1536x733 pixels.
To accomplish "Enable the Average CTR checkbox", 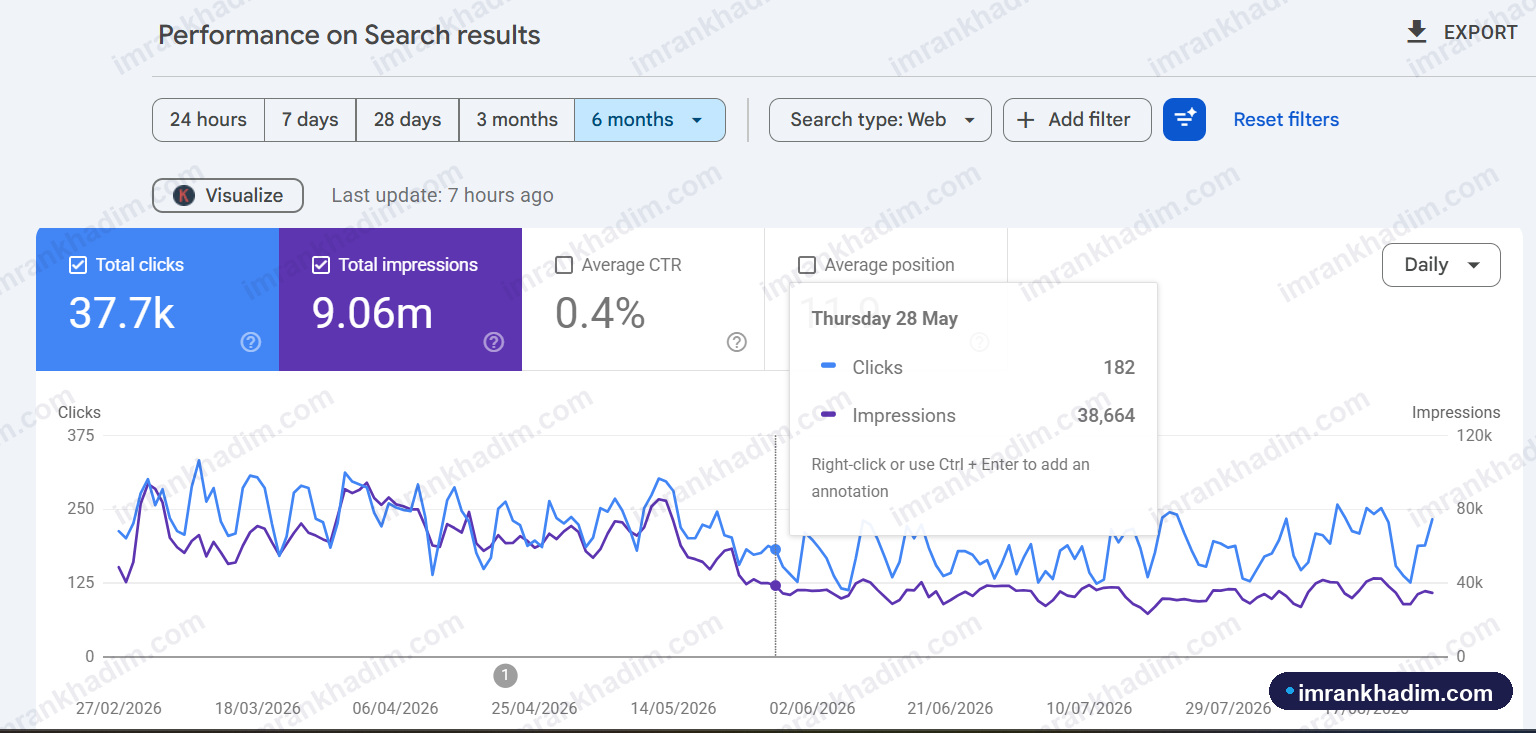I will 564,265.
